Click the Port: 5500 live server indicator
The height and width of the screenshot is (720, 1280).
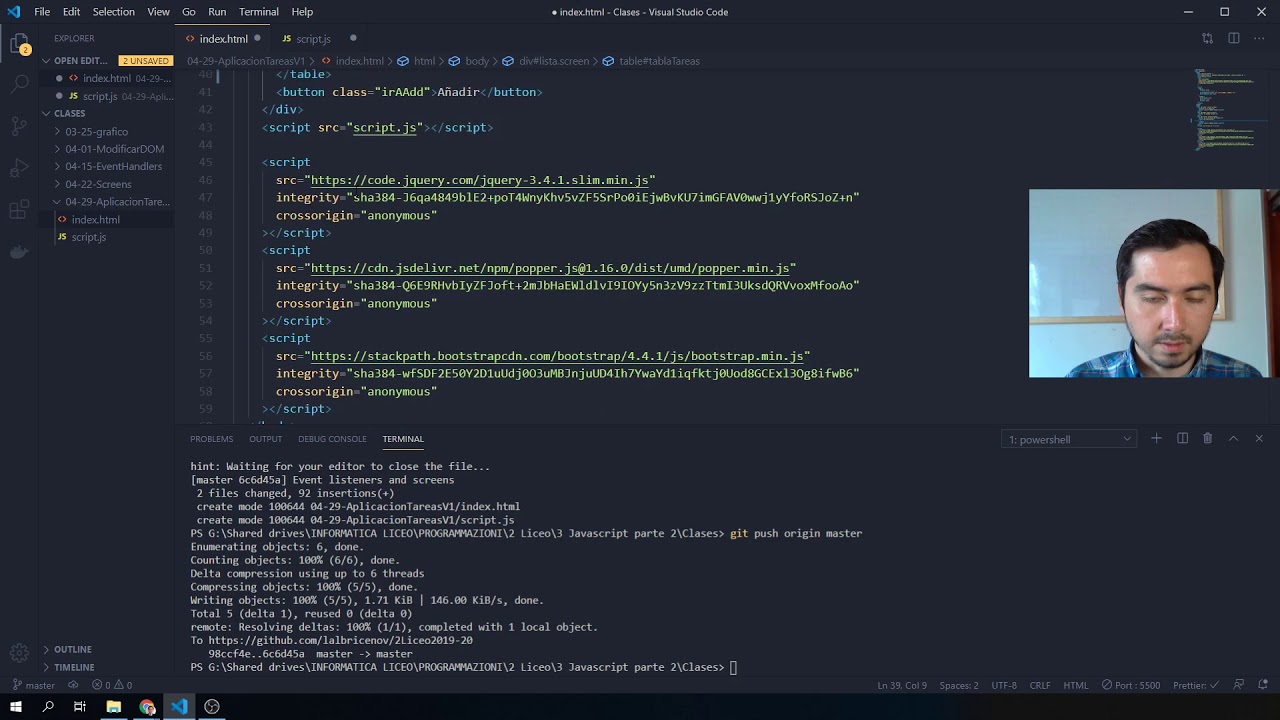click(1131, 686)
